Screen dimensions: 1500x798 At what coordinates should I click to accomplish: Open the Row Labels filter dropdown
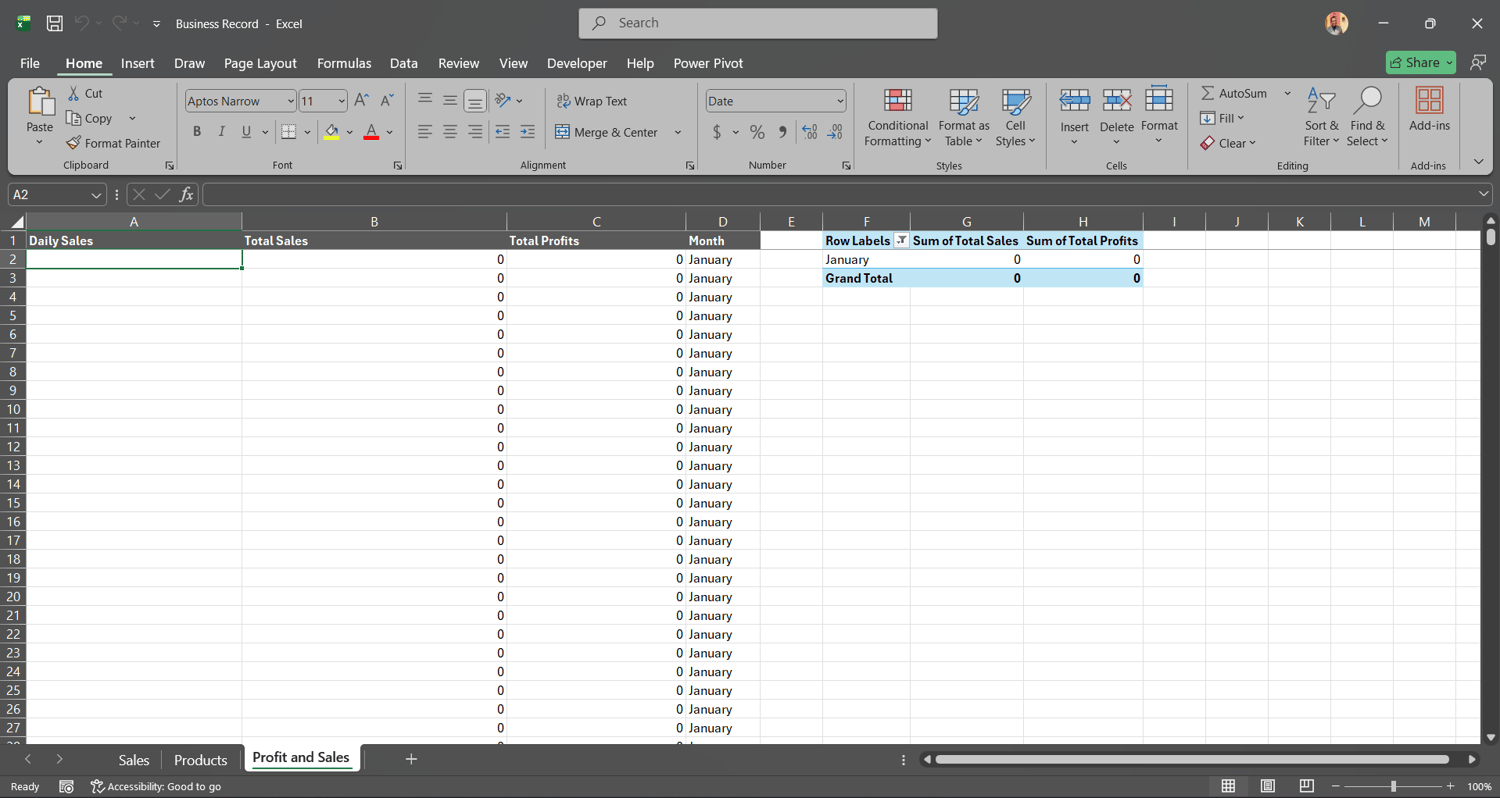click(901, 241)
